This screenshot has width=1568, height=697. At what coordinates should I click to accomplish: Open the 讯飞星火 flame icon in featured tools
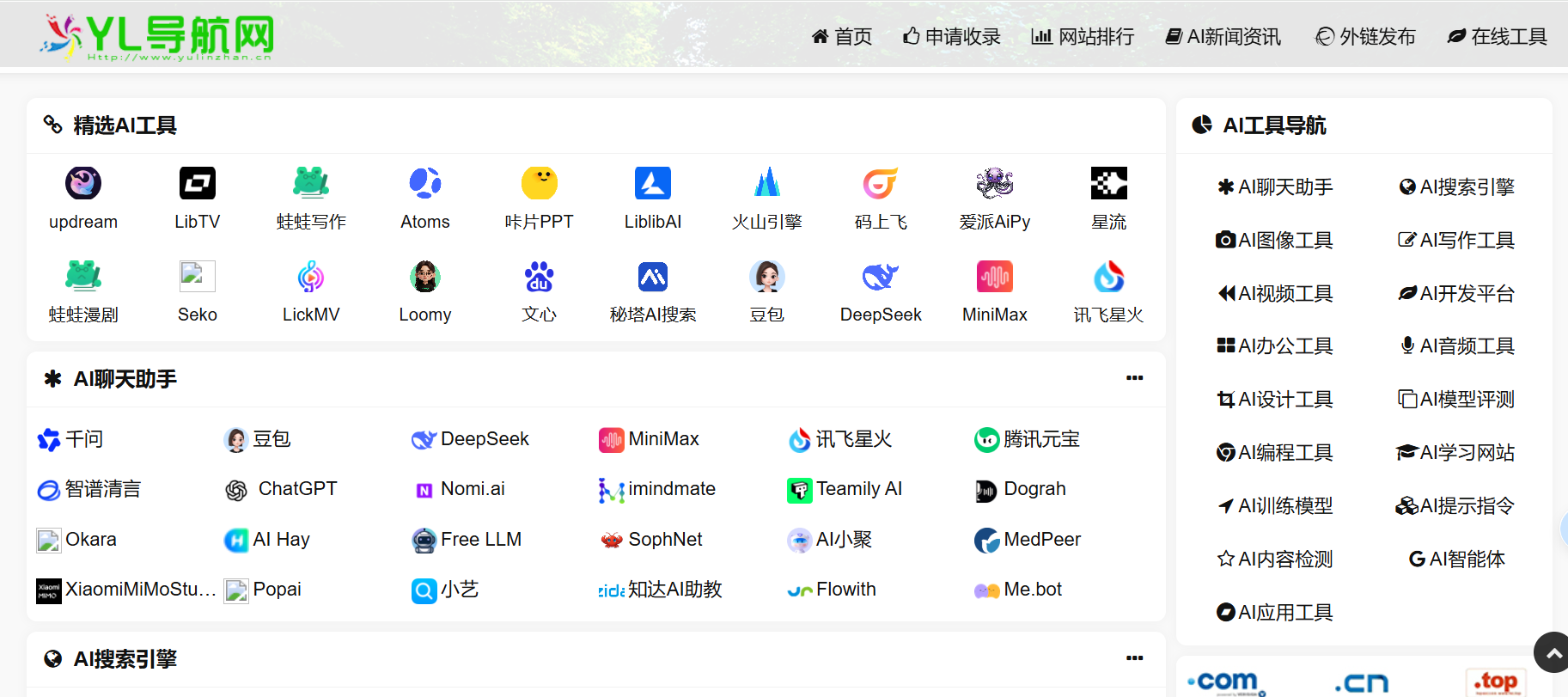1109,277
